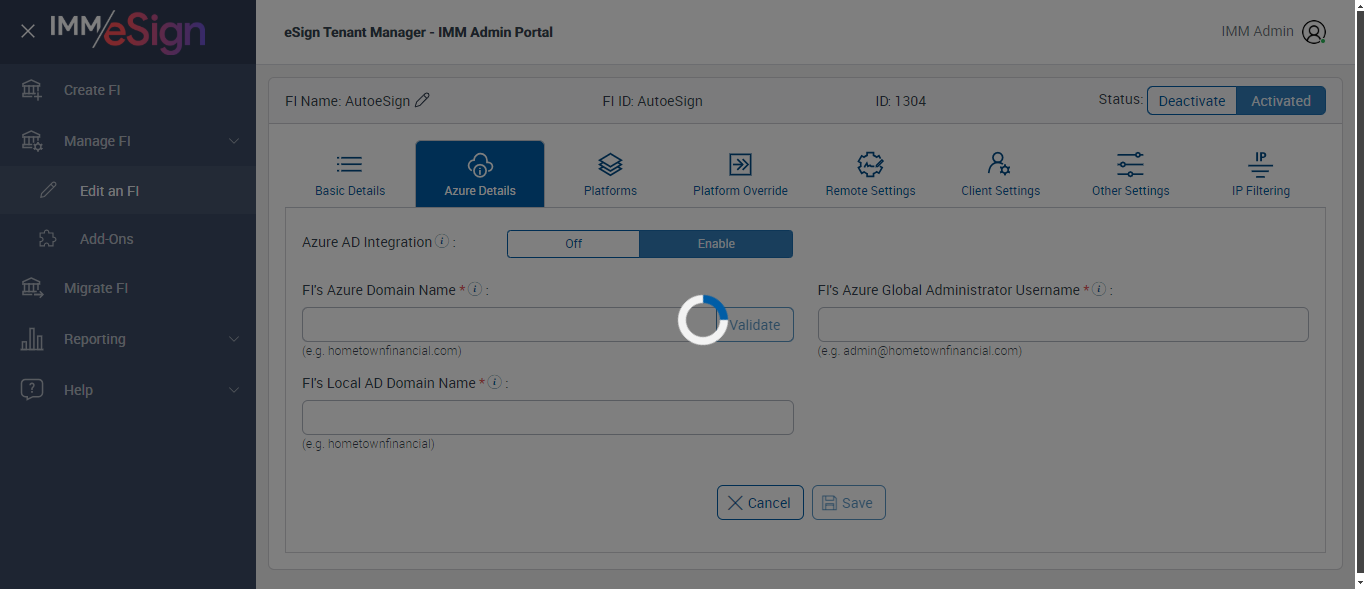Viewport: 1366px width, 589px height.
Task: Open the IP Filtering tab
Action: pos(1260,174)
